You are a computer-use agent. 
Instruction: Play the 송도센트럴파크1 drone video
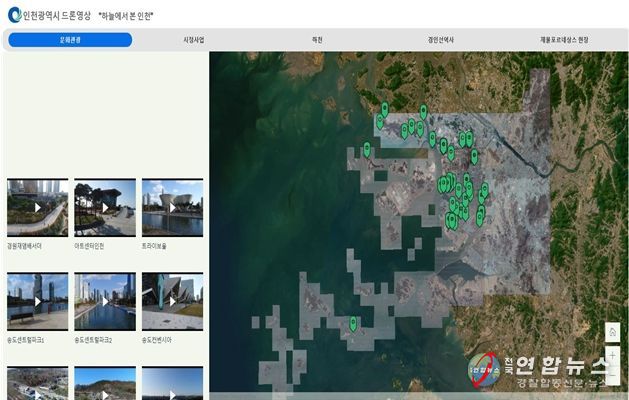click(38, 301)
